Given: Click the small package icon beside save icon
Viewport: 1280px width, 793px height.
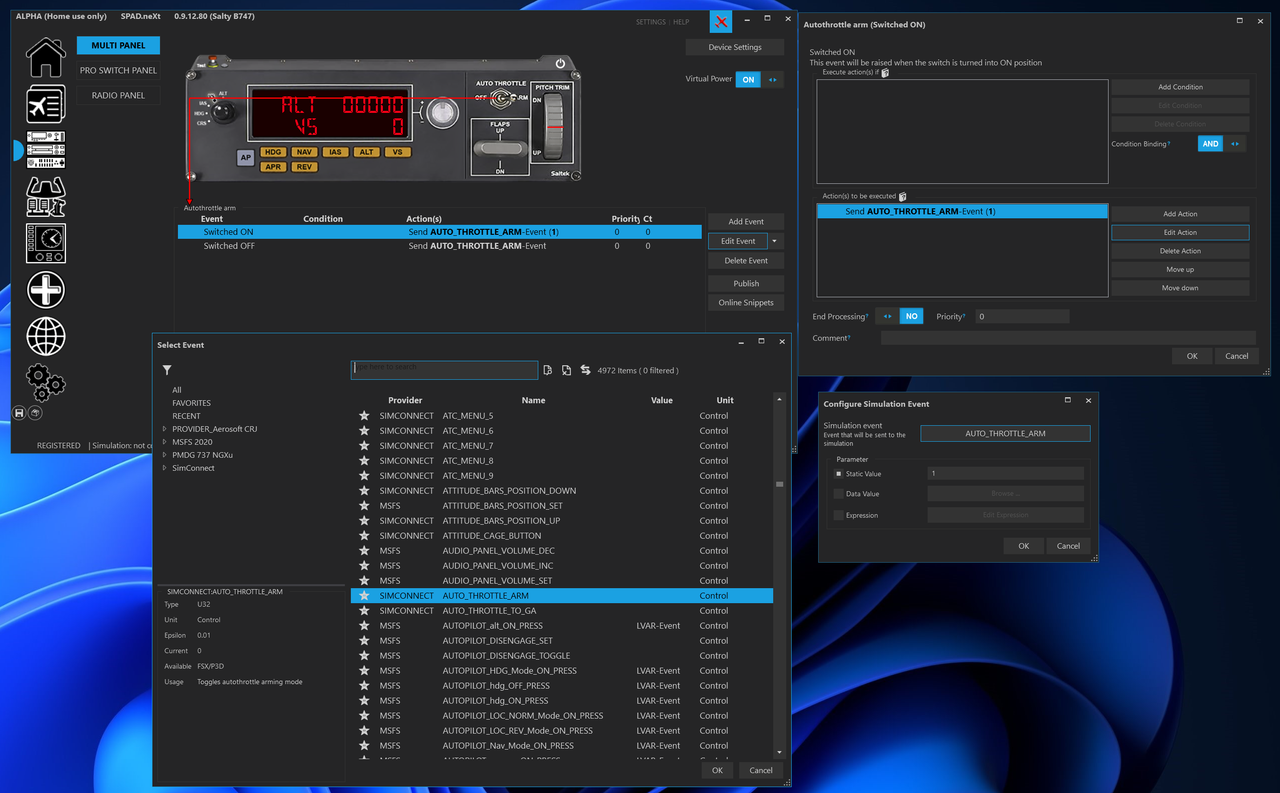Looking at the screenshot, I should (x=35, y=412).
